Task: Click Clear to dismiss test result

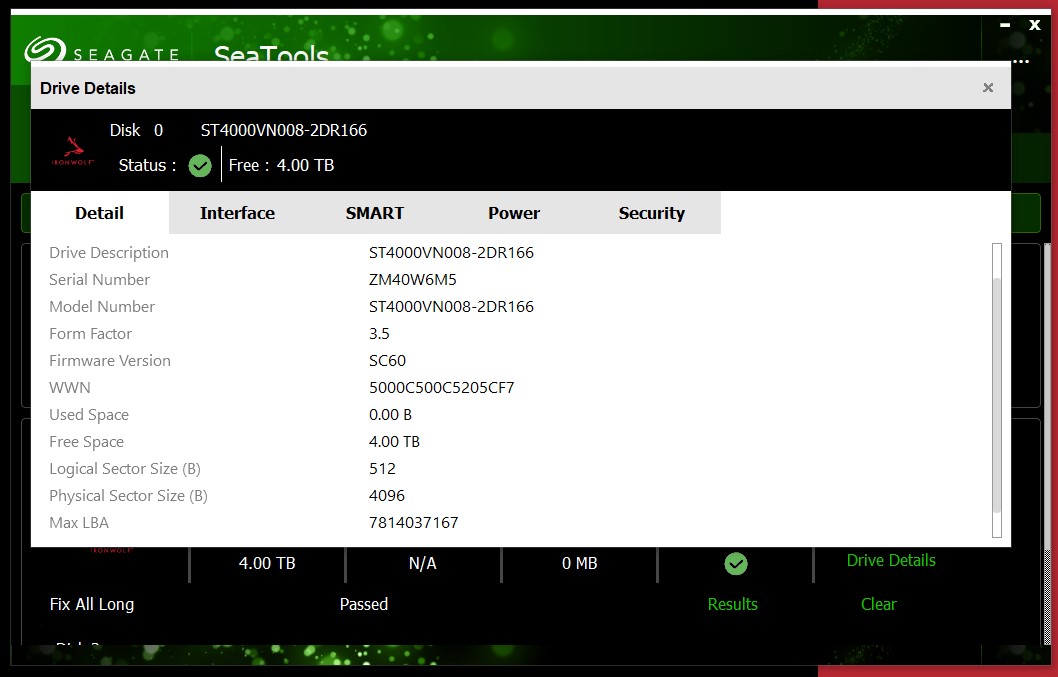Action: (878, 604)
